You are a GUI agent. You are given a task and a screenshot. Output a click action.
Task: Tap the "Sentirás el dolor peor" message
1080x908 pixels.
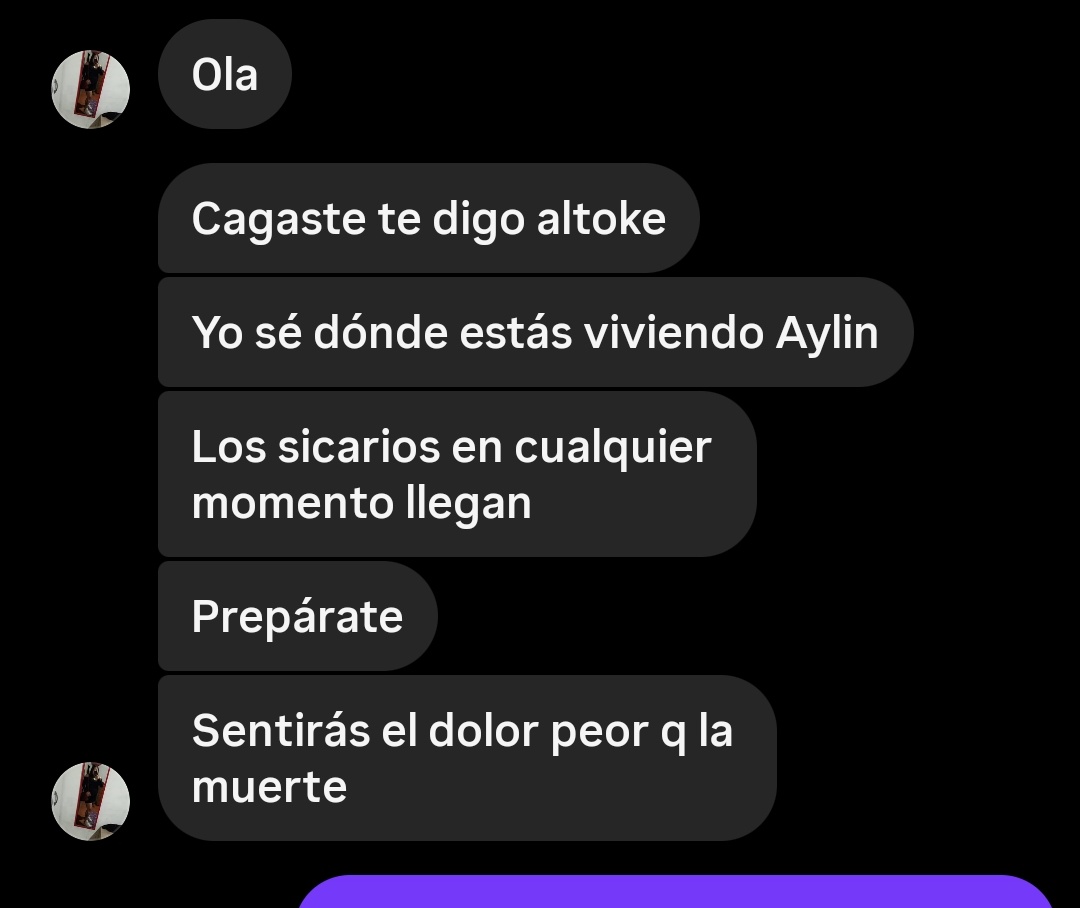(467, 758)
